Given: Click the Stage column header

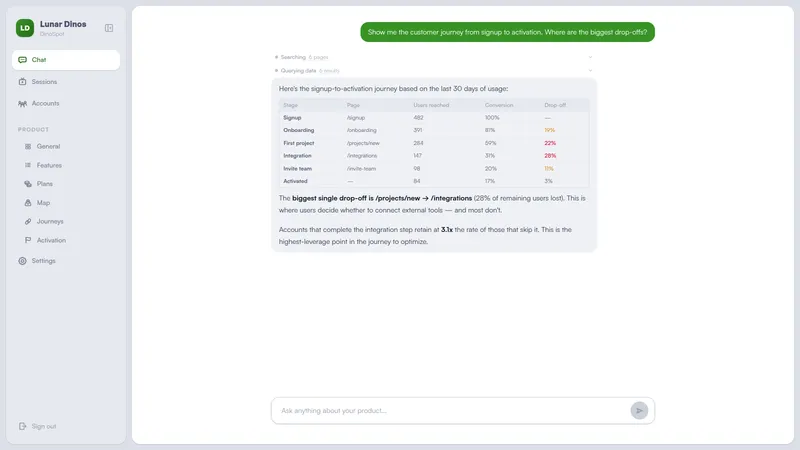Looking at the screenshot, I should coord(290,105).
